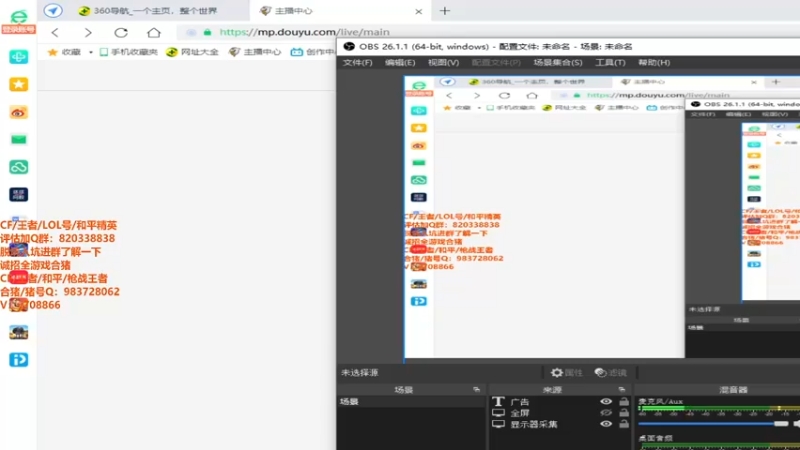The height and width of the screenshot is (450, 800).
Task: Open the OBS 场景集合(S) menu
Action: pyautogui.click(x=558, y=63)
